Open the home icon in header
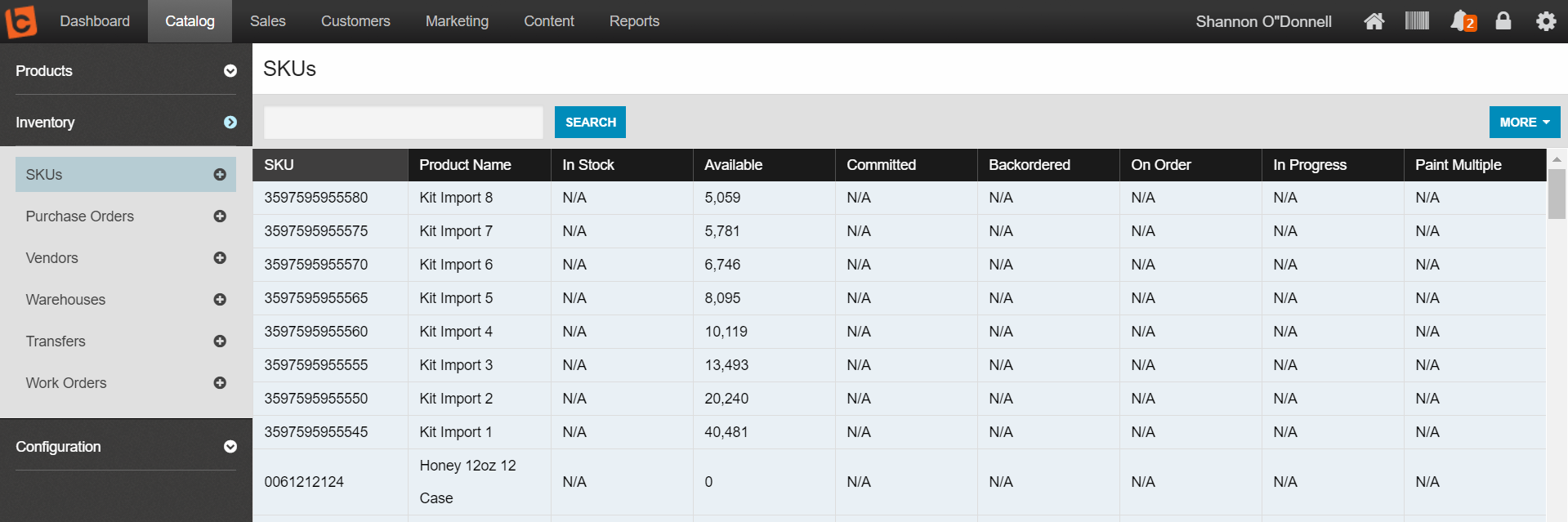This screenshot has height=522, width=1568. click(1374, 21)
